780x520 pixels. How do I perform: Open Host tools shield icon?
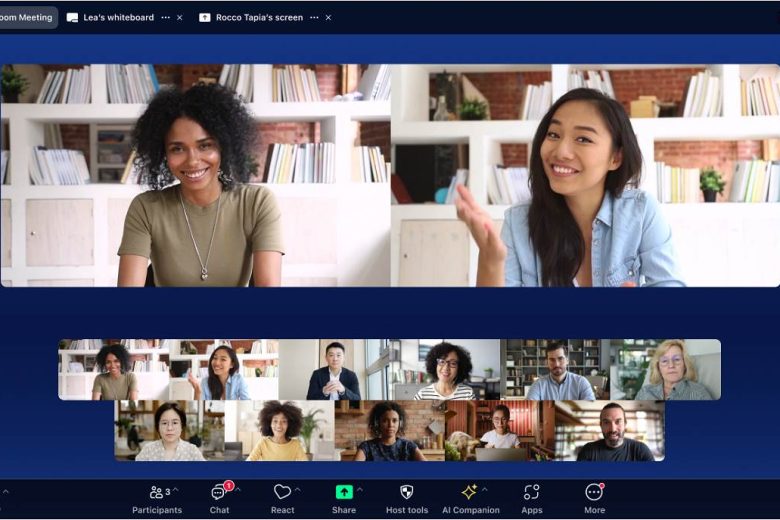click(x=406, y=492)
